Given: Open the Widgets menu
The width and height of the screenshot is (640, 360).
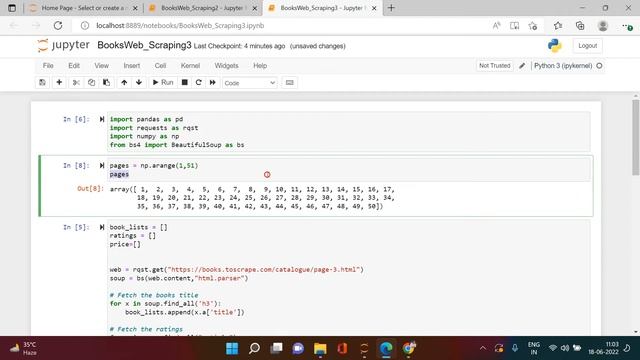Looking at the screenshot, I should pyautogui.click(x=226, y=66).
